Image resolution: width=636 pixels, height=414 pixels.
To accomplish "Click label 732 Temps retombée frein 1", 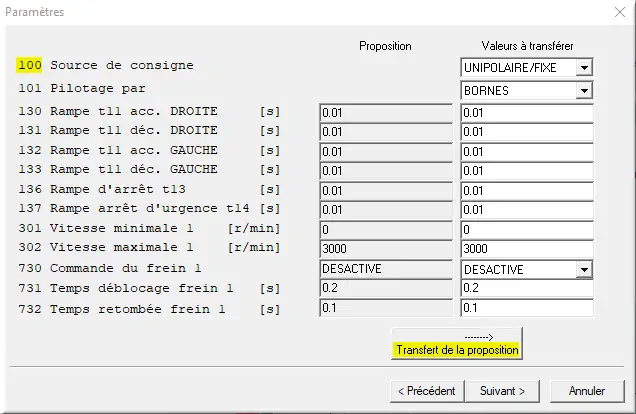I will (x=122, y=309).
